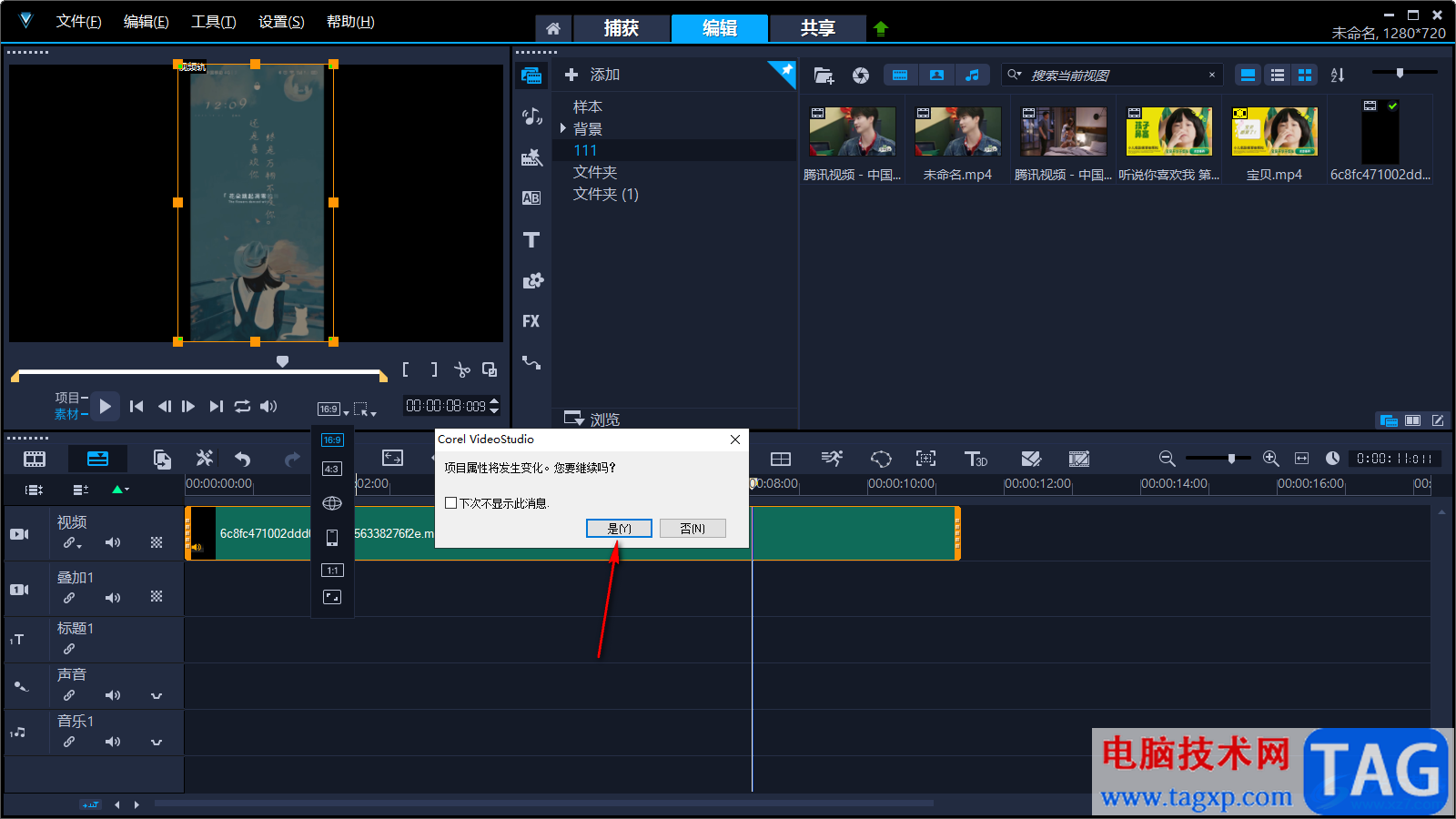Toggle show audio files filter
Screen dimensions: 1456x819
[972, 76]
